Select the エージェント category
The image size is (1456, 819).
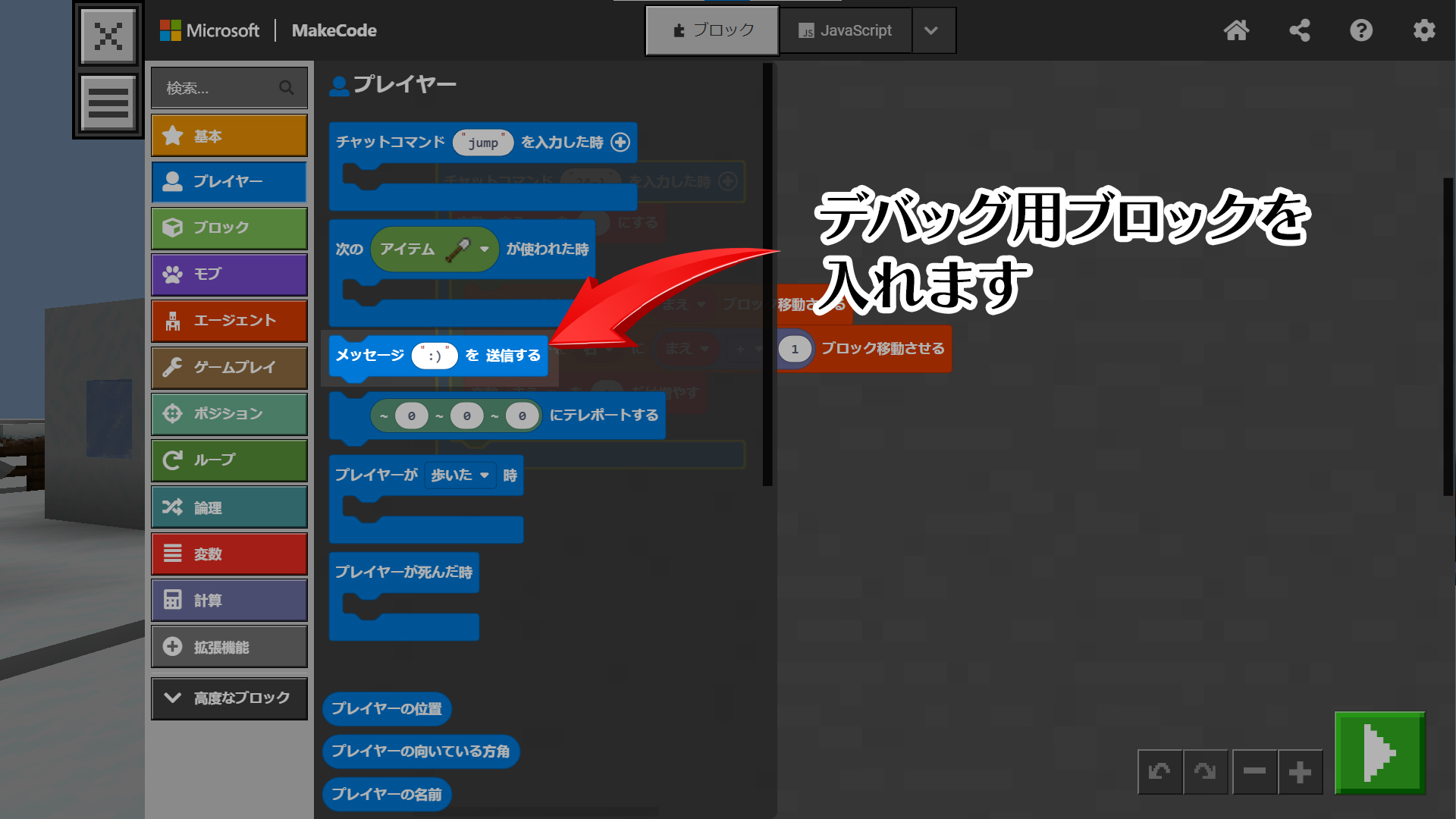[229, 321]
